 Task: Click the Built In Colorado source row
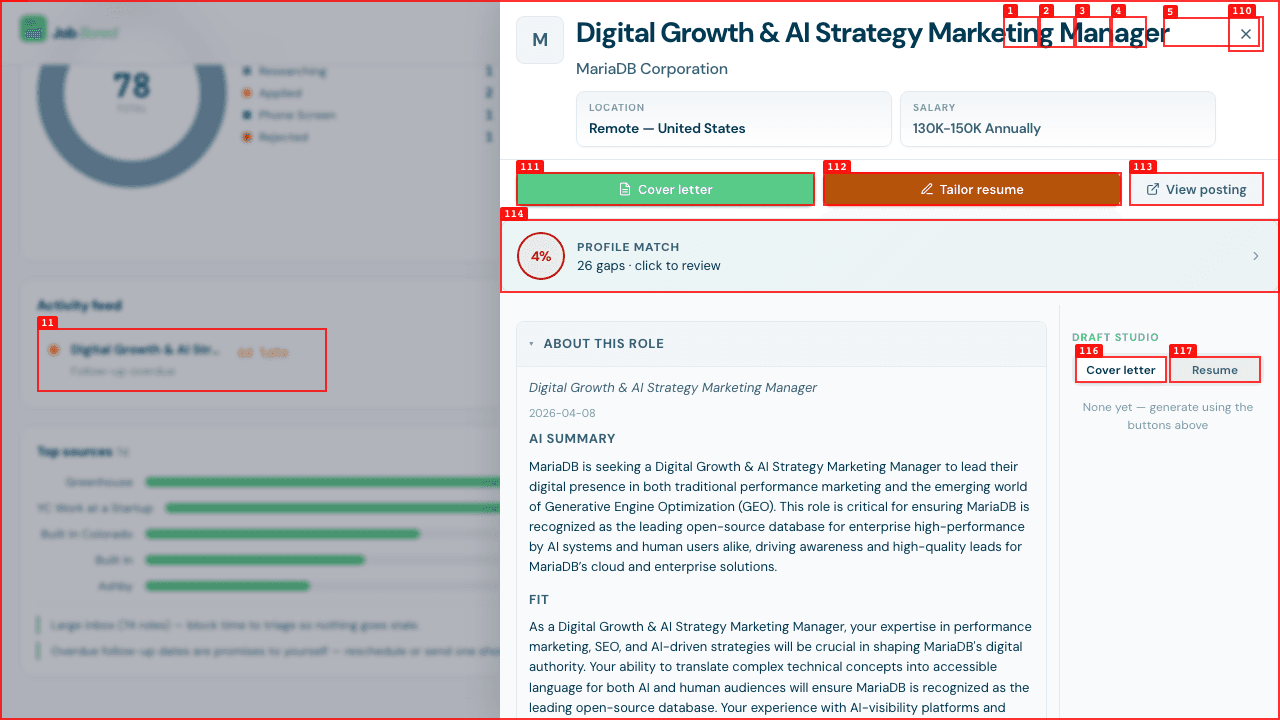268,534
